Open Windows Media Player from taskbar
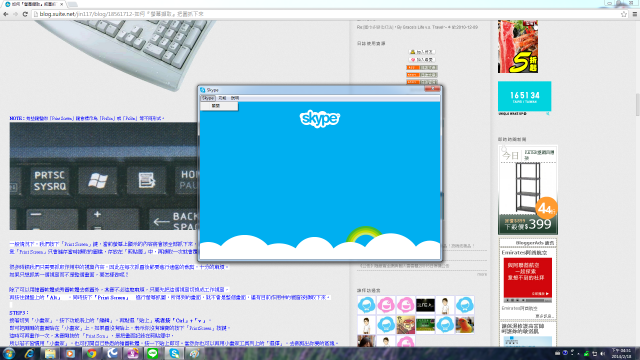Viewport: 640px width, 360px height. coord(71,353)
